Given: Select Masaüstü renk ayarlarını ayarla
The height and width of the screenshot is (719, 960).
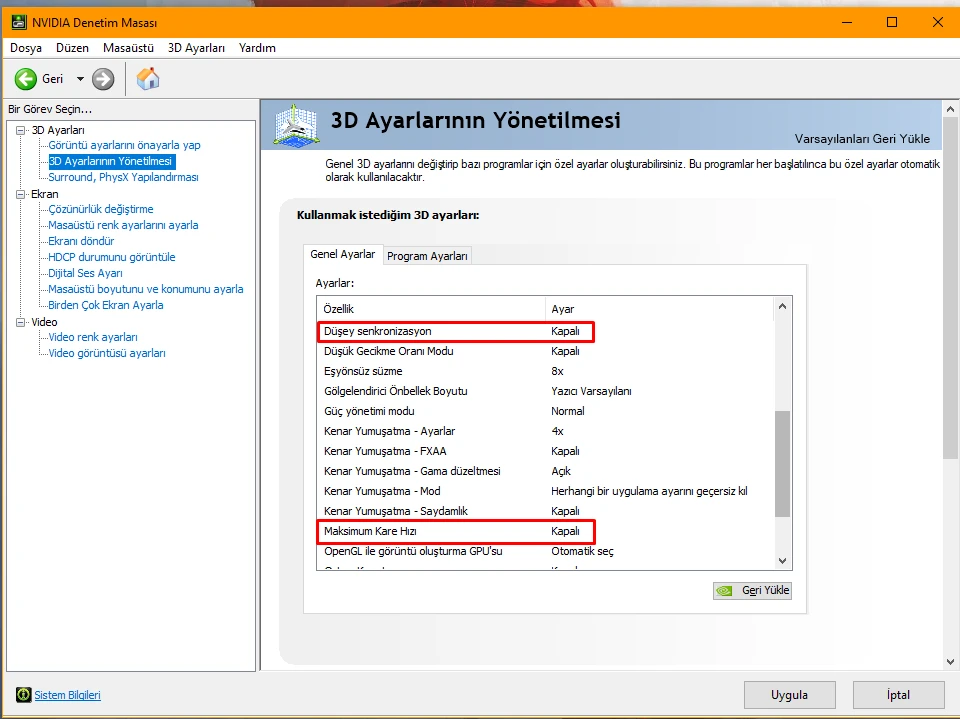Looking at the screenshot, I should [x=124, y=225].
